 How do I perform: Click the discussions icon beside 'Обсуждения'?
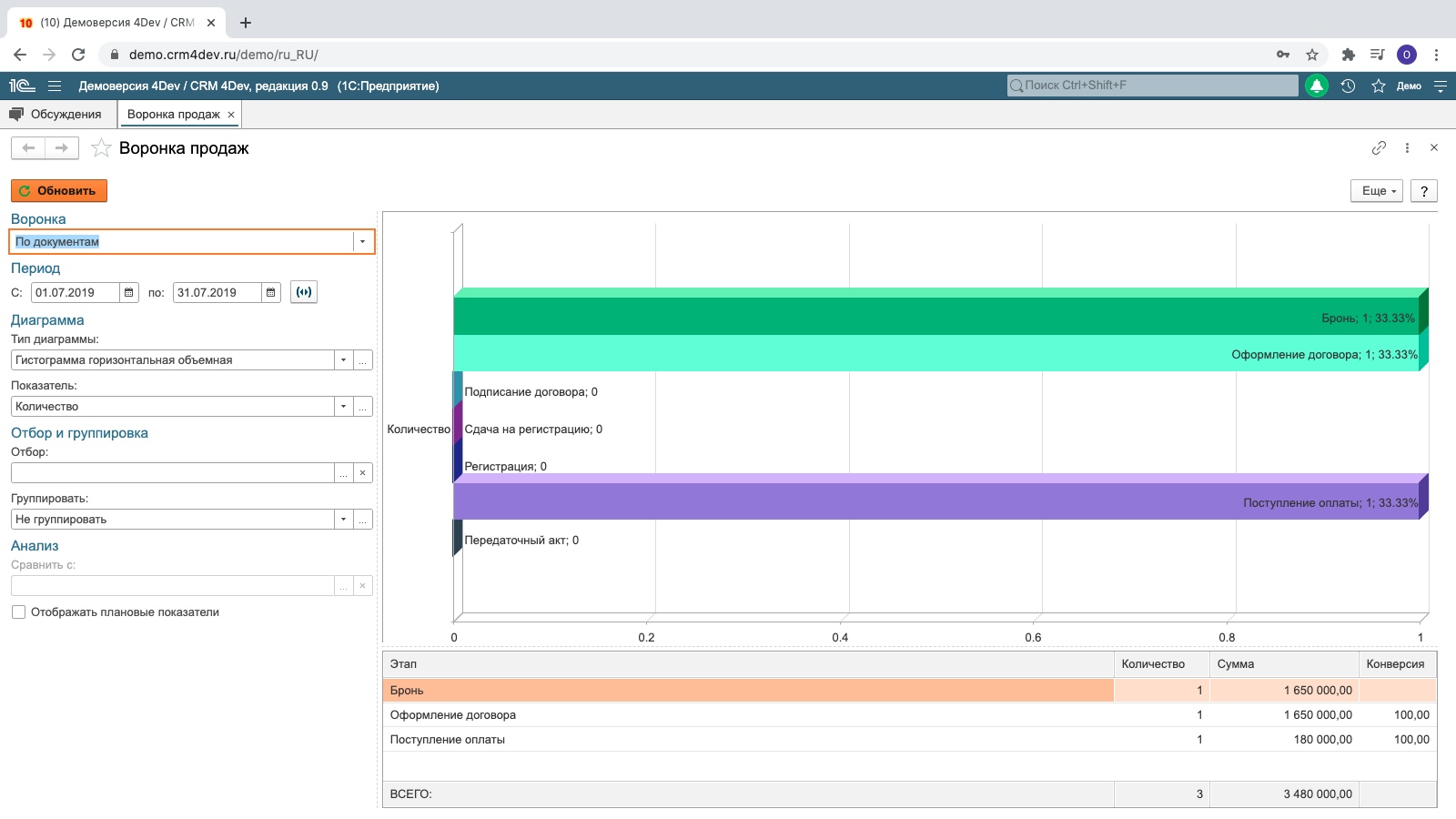coord(15,114)
